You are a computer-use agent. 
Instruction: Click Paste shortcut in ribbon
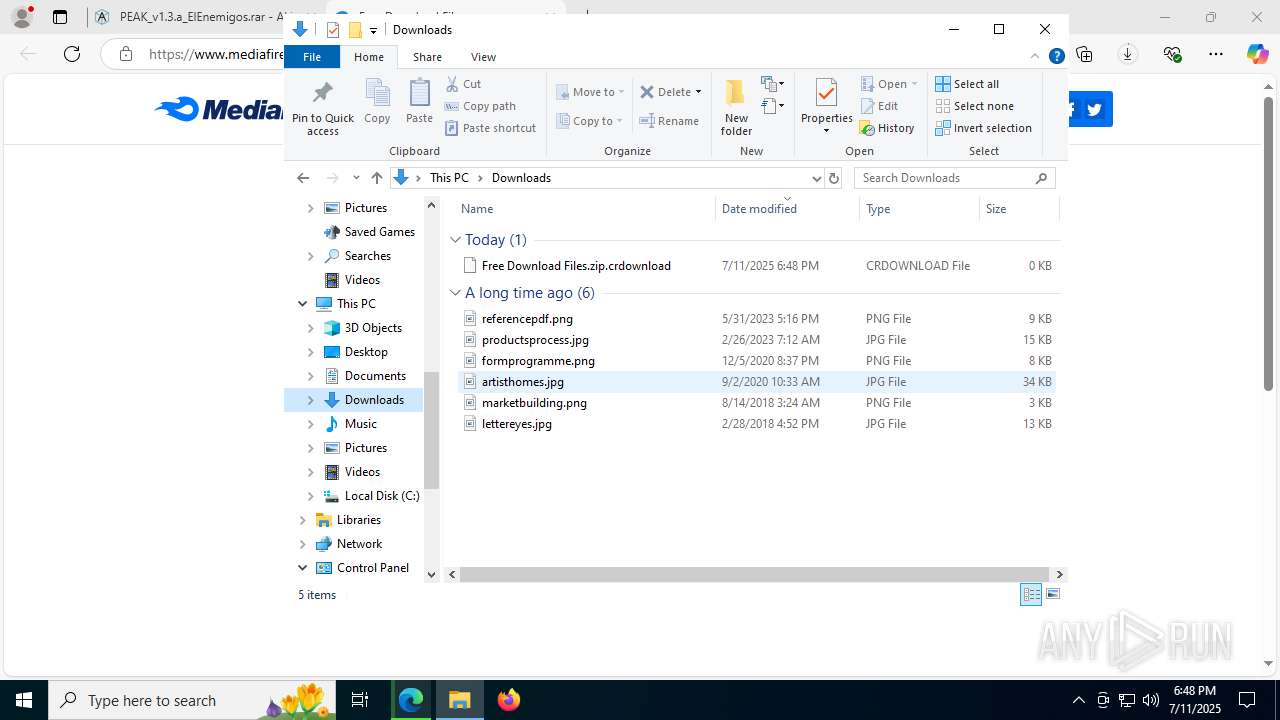point(490,128)
